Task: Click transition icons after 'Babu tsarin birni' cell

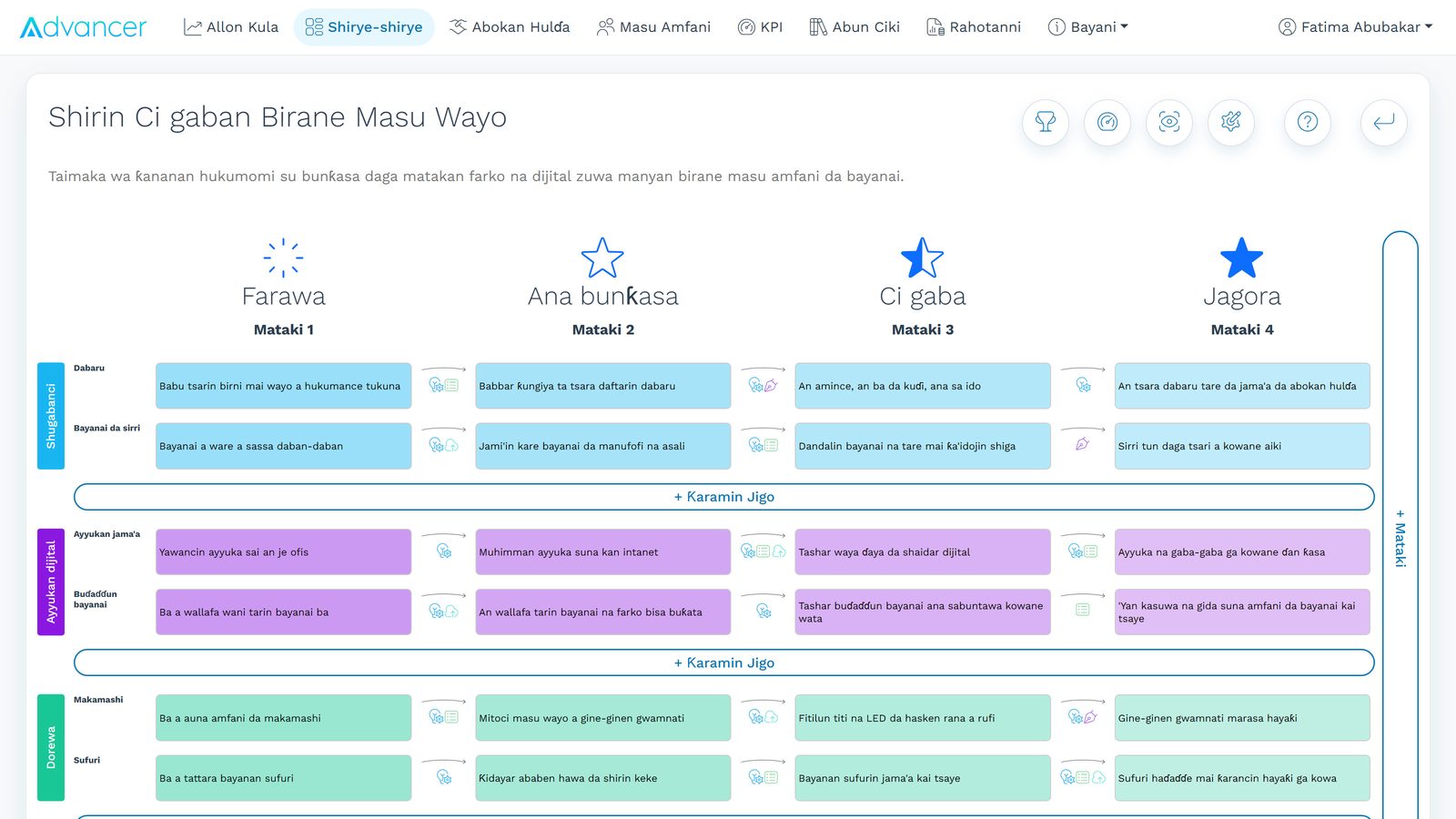Action: (x=443, y=385)
